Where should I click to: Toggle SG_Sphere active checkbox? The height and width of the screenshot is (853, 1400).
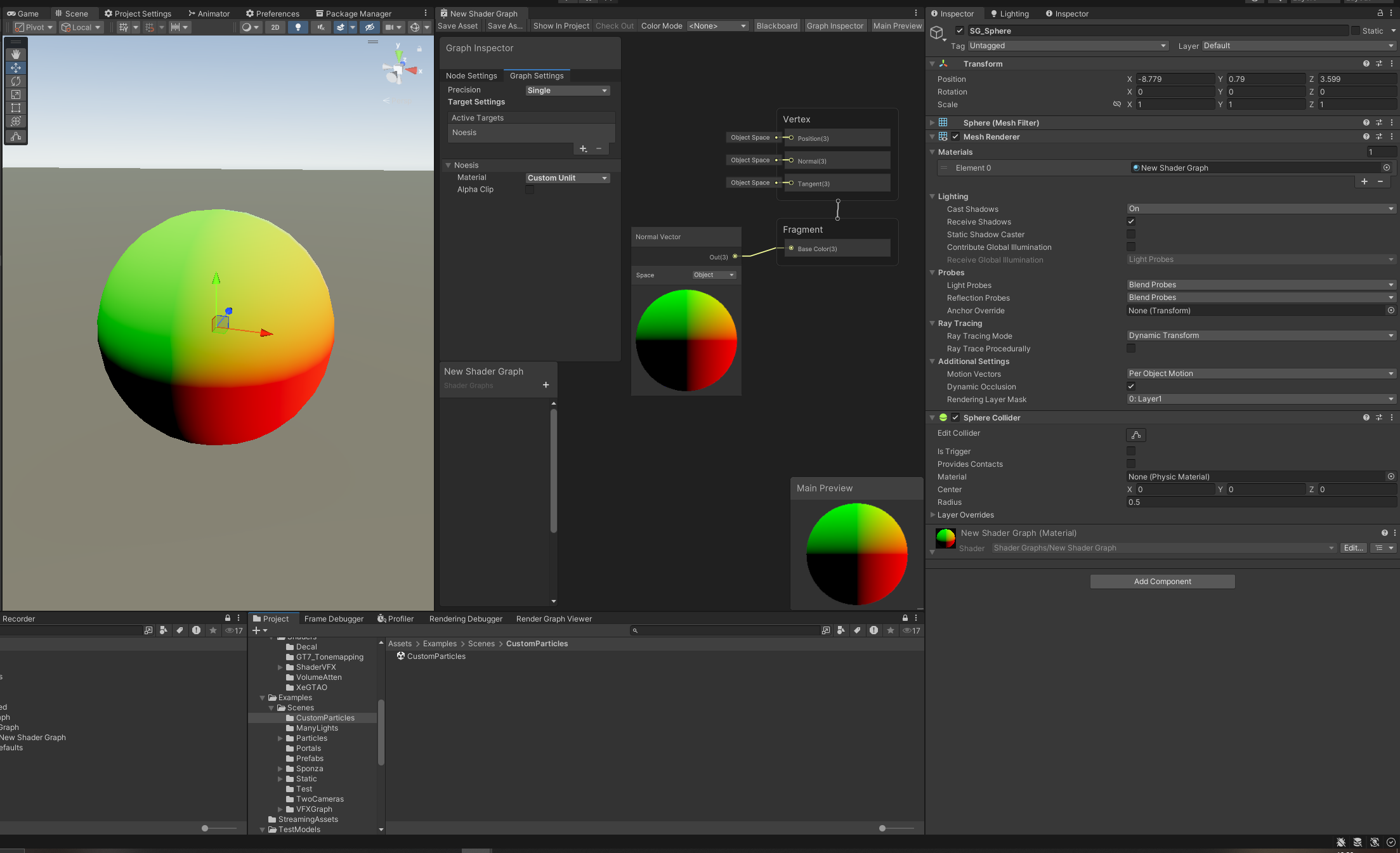tap(960, 30)
